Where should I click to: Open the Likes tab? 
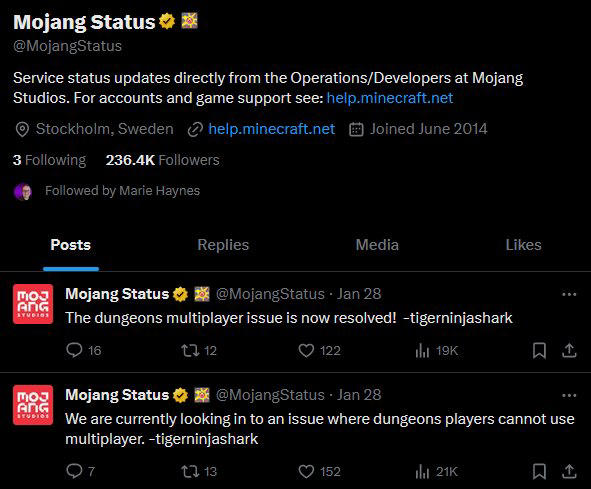pos(524,245)
